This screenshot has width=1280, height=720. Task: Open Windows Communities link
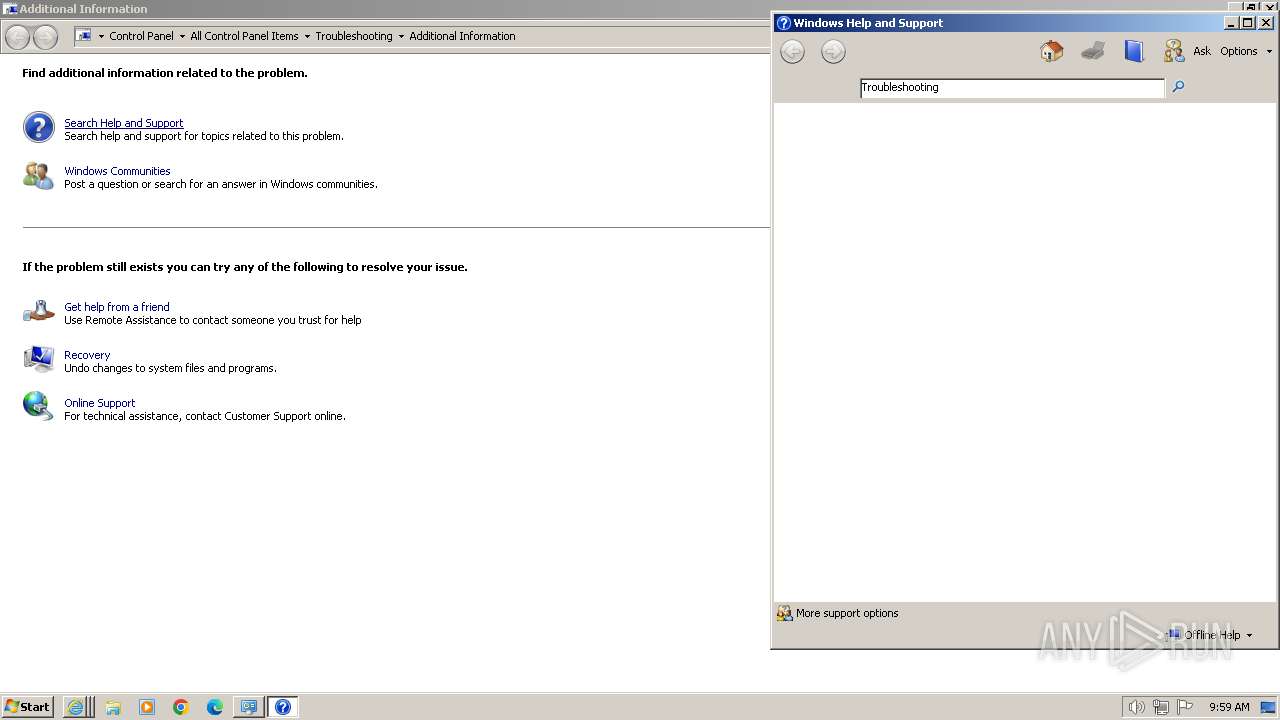[x=117, y=171]
